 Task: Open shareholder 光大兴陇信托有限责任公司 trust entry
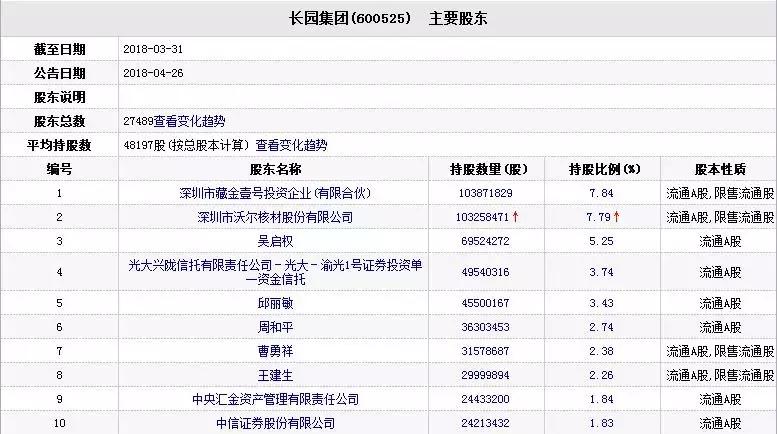pyautogui.click(x=275, y=272)
